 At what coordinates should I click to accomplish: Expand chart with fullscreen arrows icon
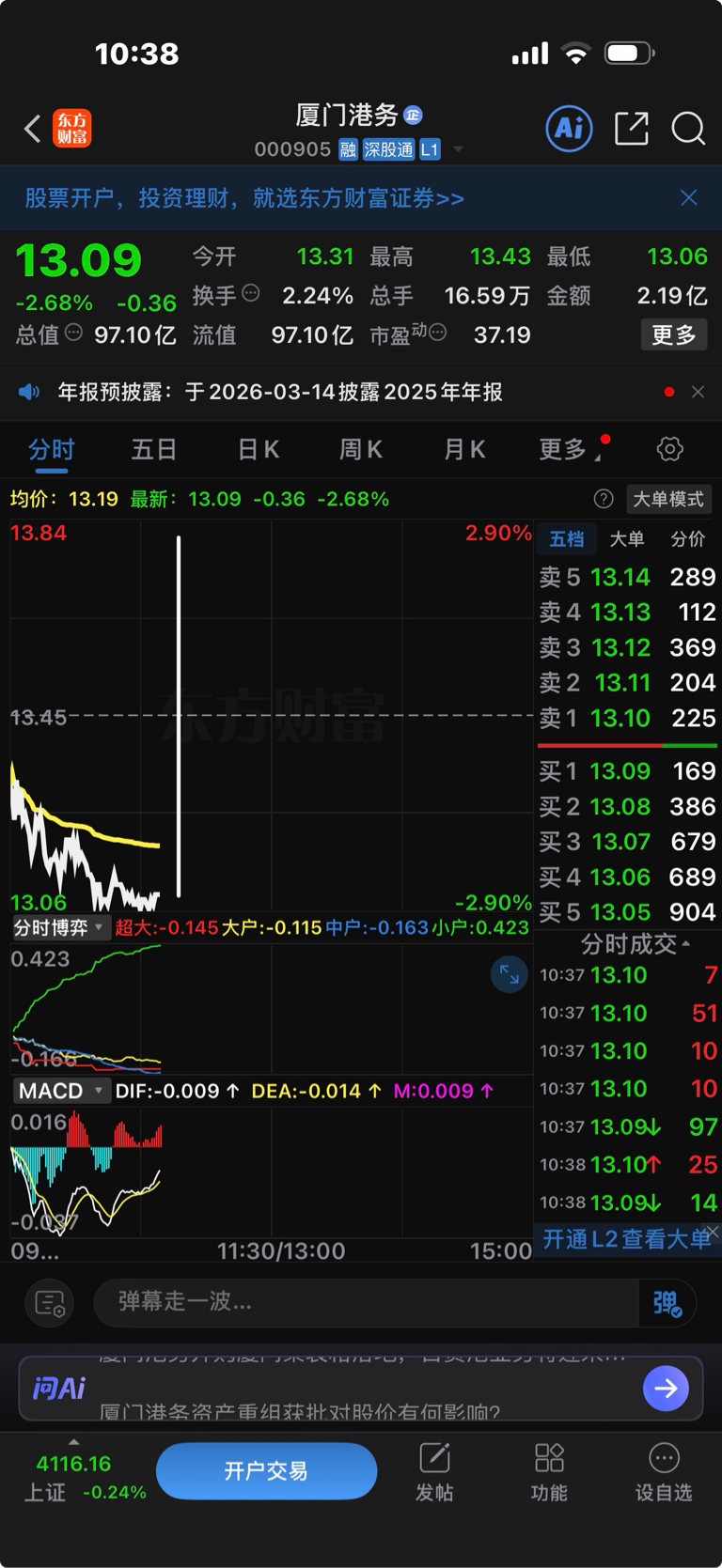[x=509, y=974]
